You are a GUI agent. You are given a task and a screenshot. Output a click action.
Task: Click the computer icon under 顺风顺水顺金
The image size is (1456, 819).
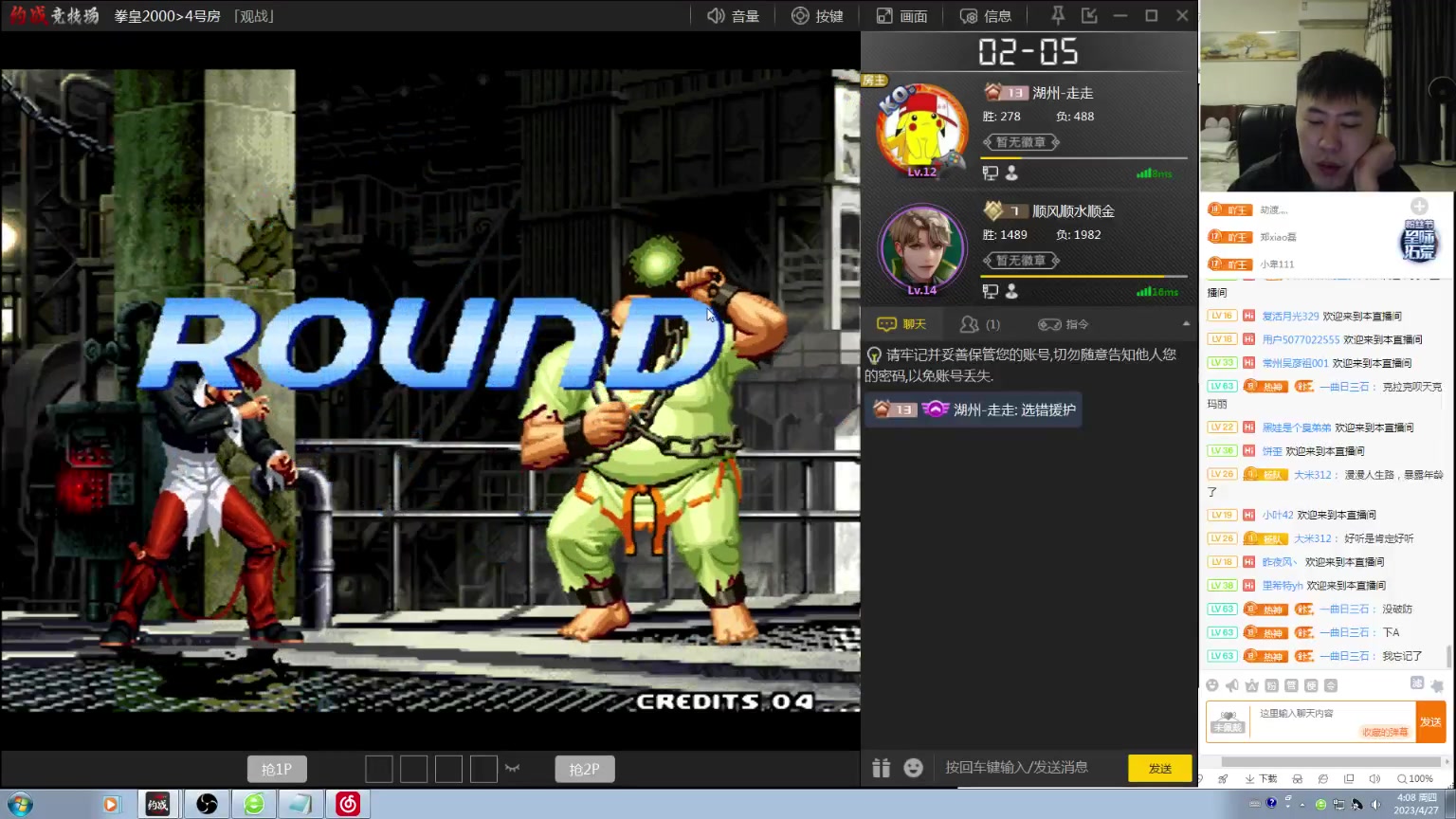pos(991,292)
